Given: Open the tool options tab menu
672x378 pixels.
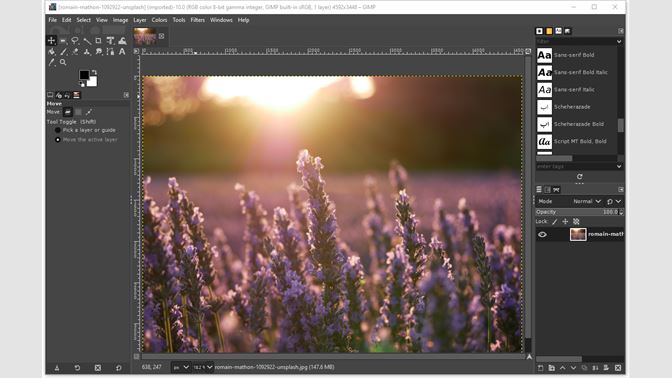Looking at the screenshot, I should [126, 95].
